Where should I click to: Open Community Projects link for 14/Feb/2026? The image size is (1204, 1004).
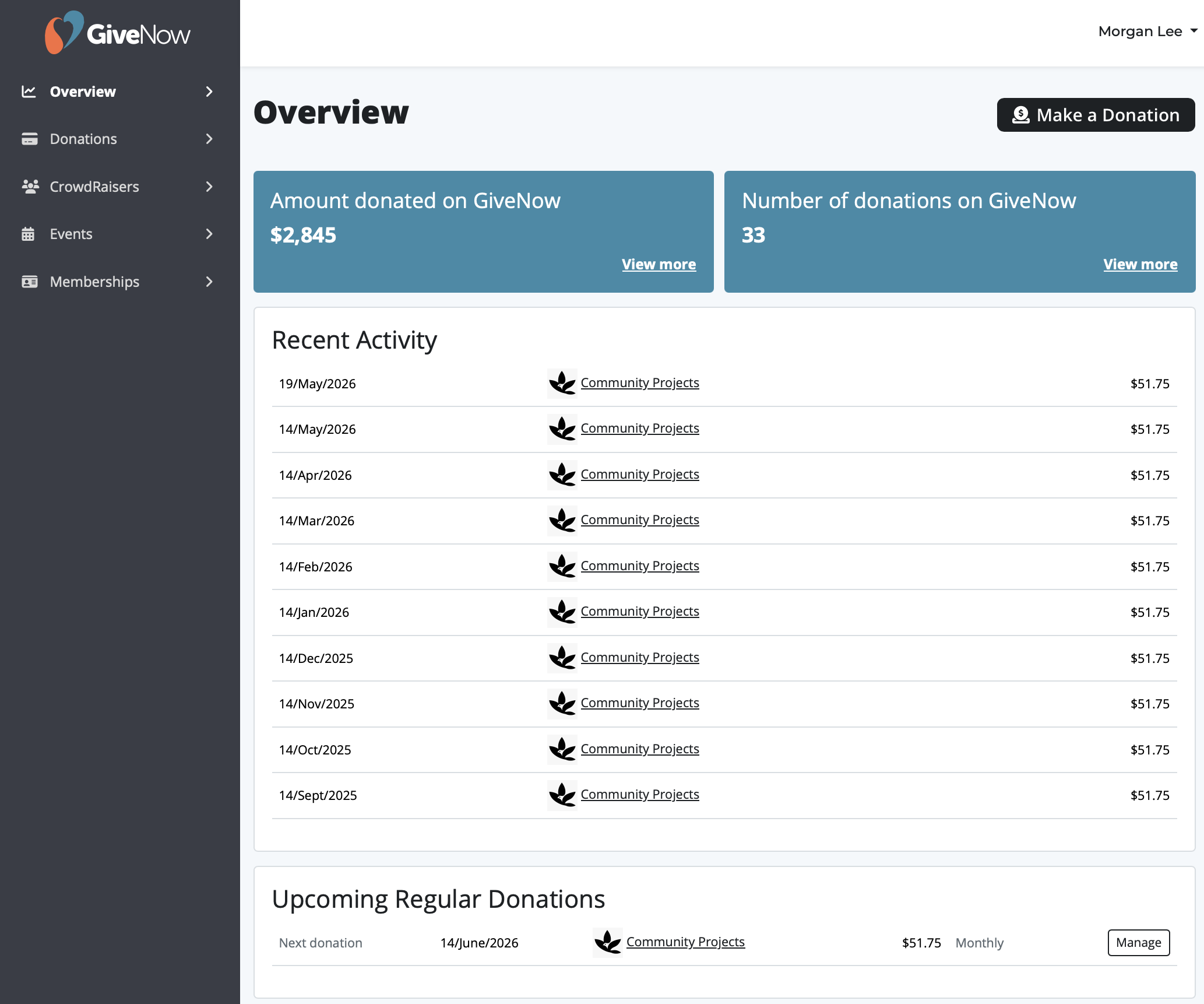(x=640, y=566)
